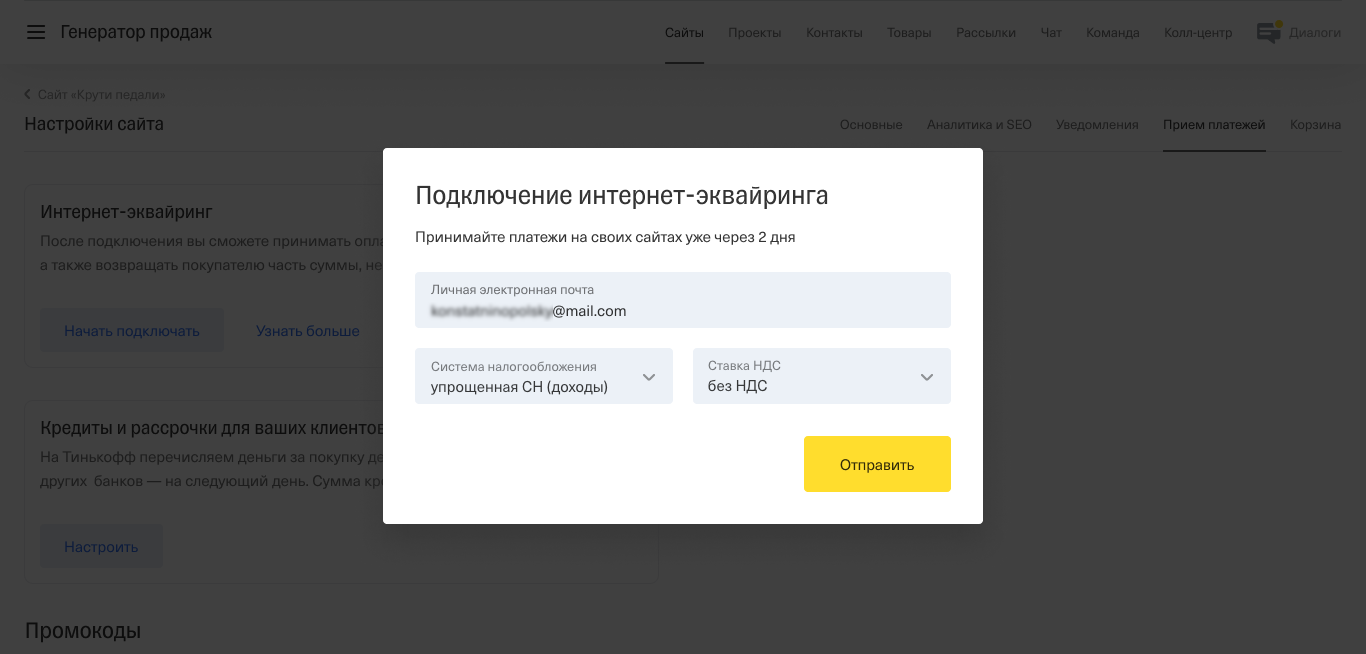This screenshot has width=1366, height=654.
Task: Open the Рассылки tab
Action: (986, 32)
